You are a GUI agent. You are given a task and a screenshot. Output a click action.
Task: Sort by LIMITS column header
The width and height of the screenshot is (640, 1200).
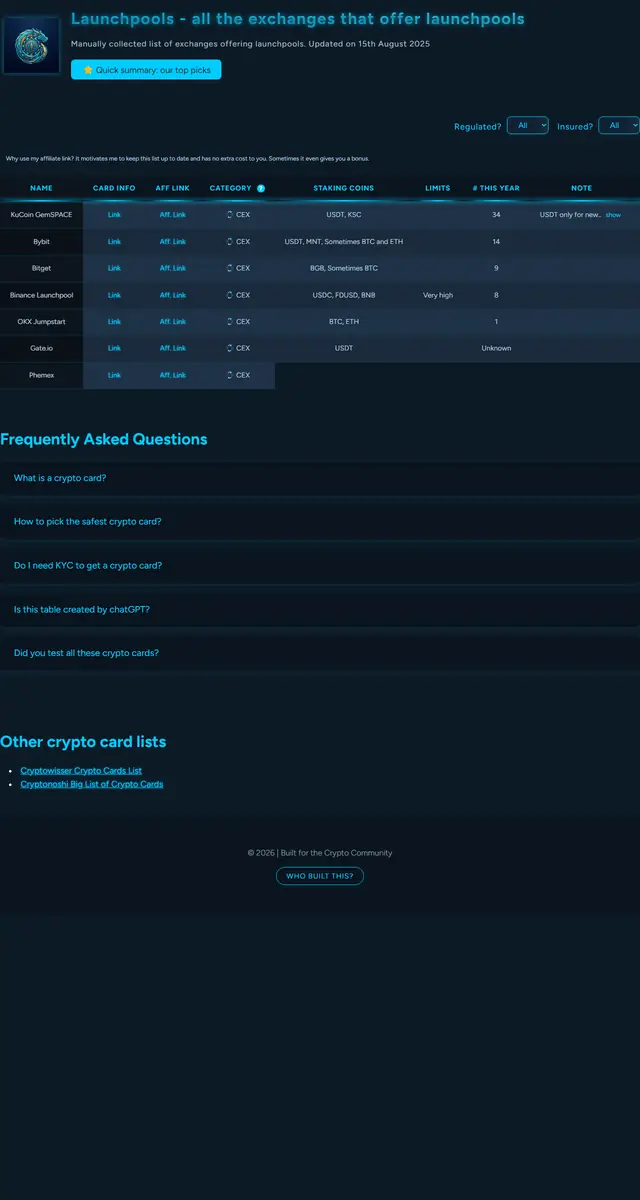point(438,188)
